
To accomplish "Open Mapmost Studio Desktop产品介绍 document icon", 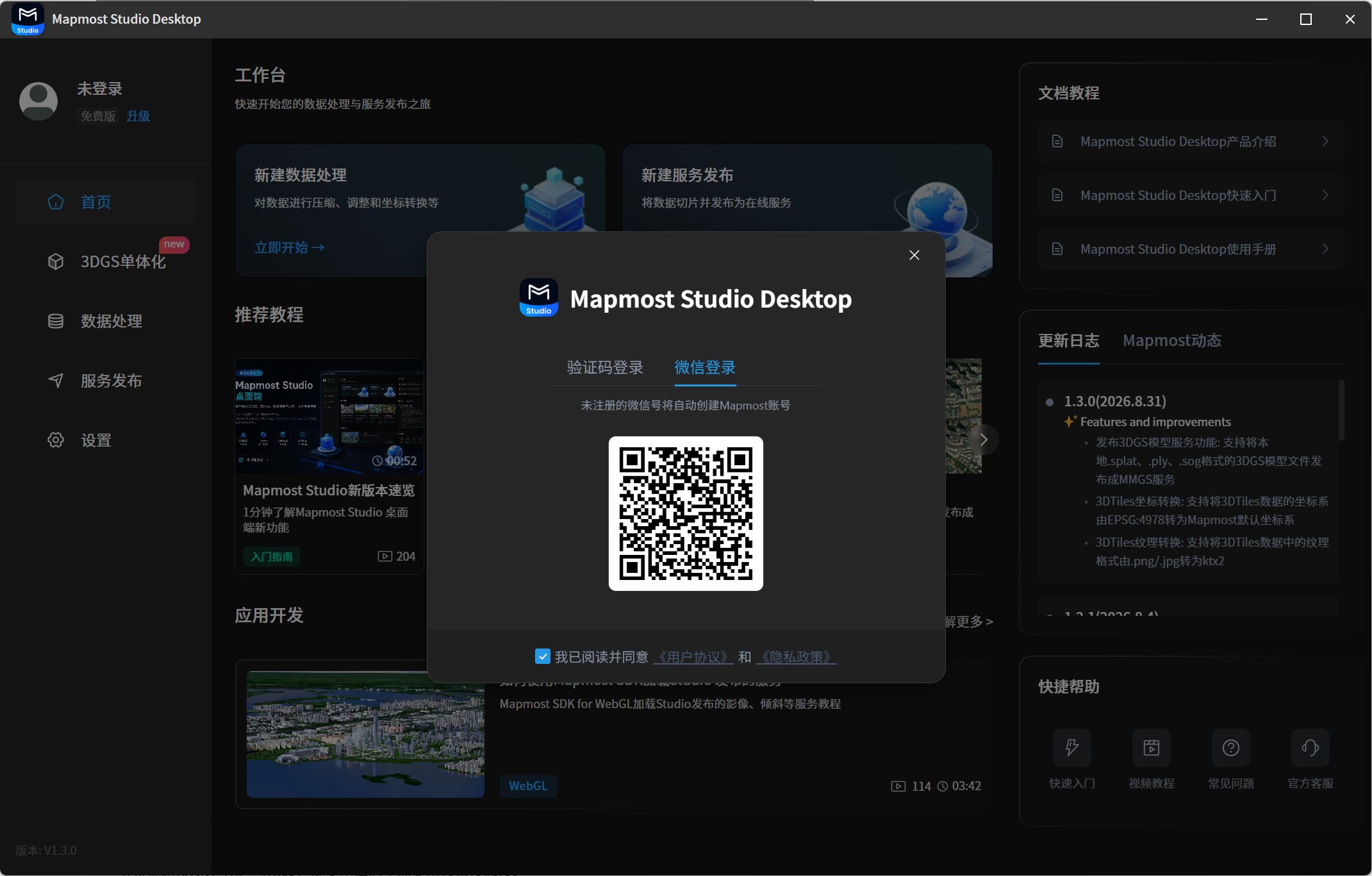I will (x=1057, y=142).
